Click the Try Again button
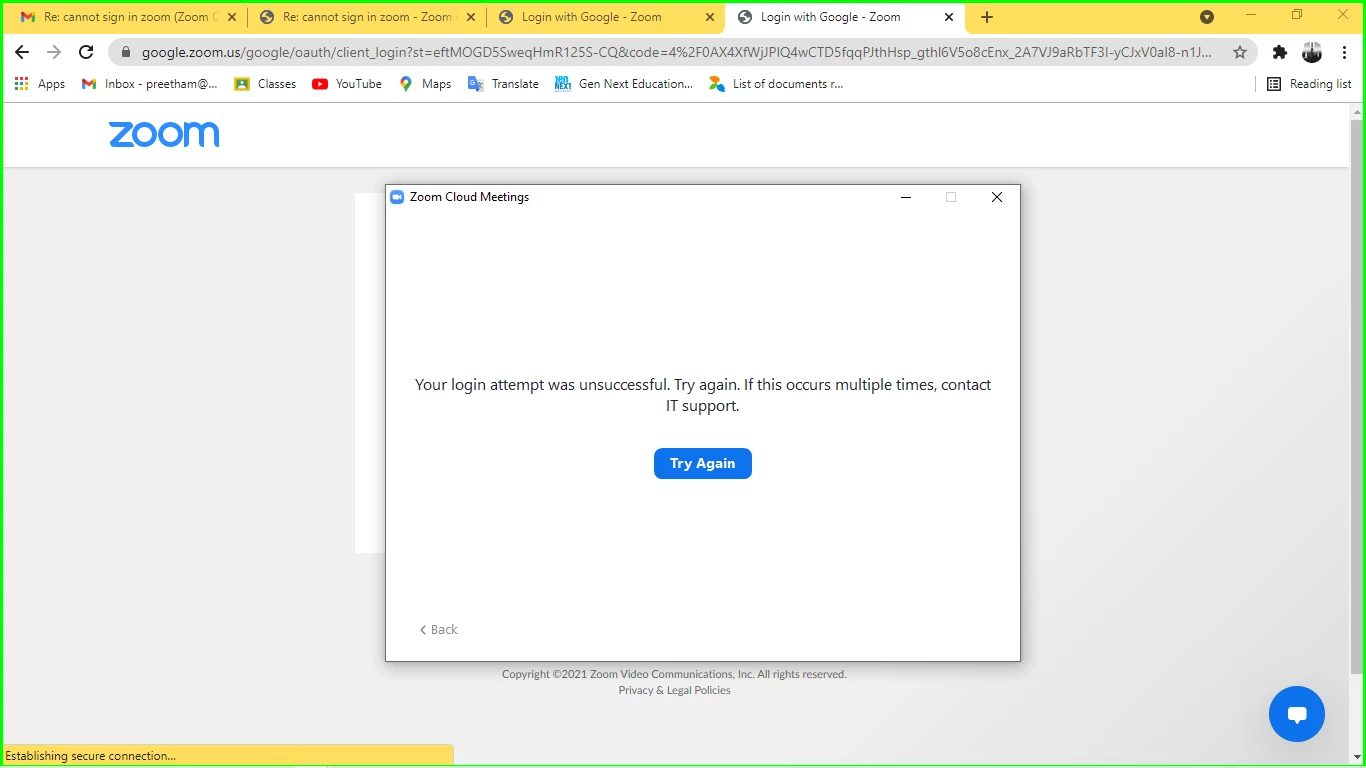This screenshot has height=768, width=1366. point(702,463)
